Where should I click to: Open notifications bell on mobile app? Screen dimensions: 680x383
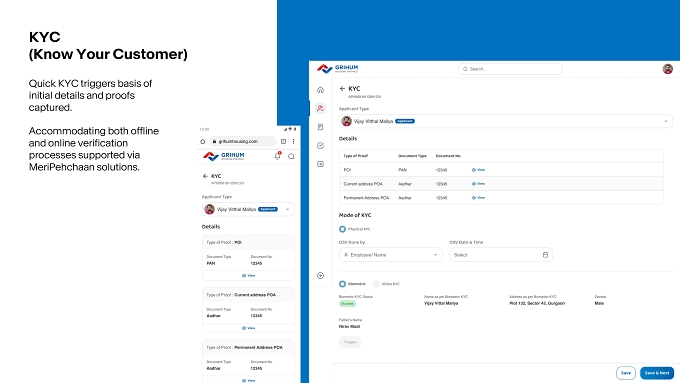click(x=278, y=156)
